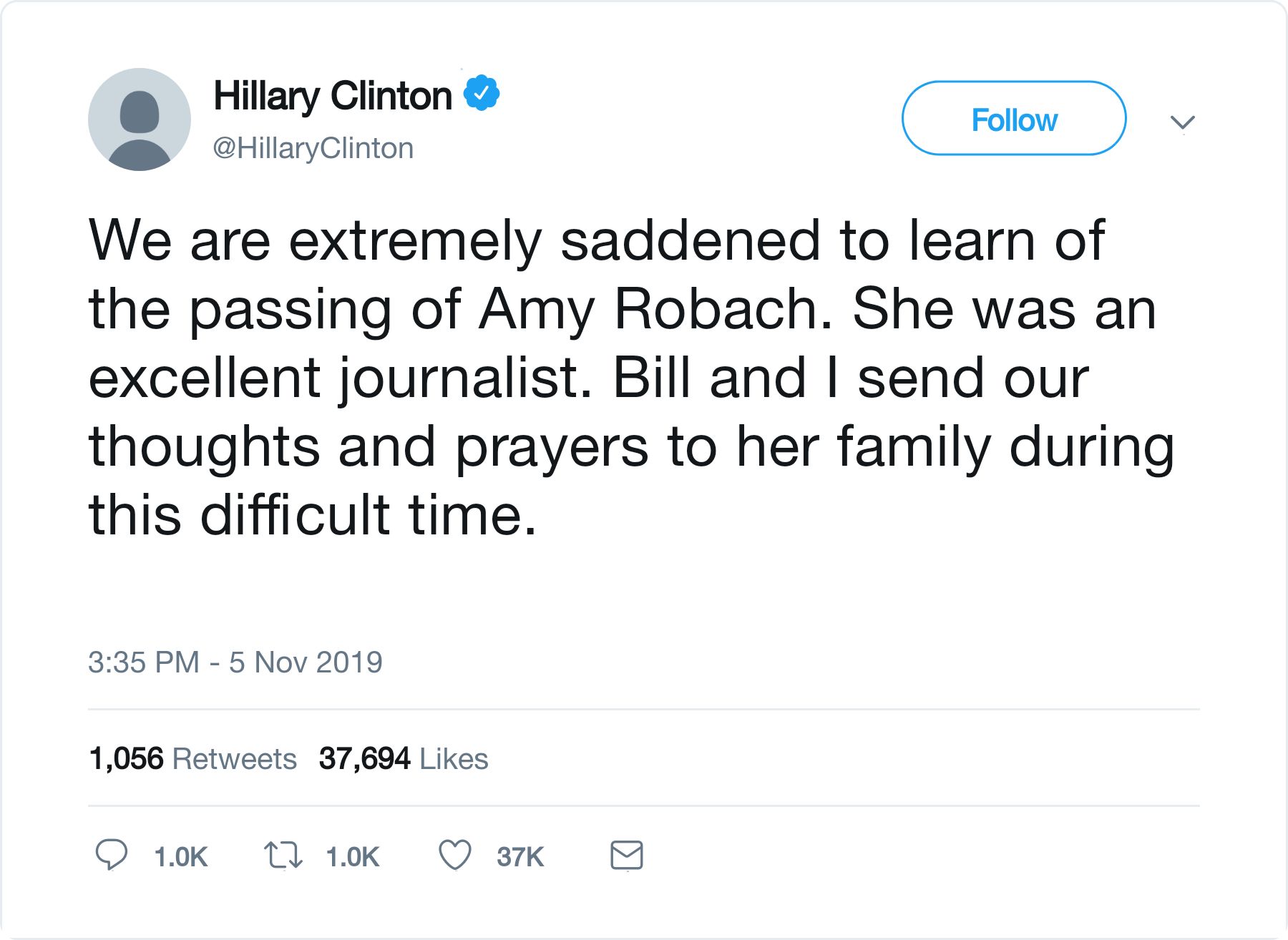1288x940 pixels.
Task: Click the 37K count beside the heart
Action: point(521,857)
